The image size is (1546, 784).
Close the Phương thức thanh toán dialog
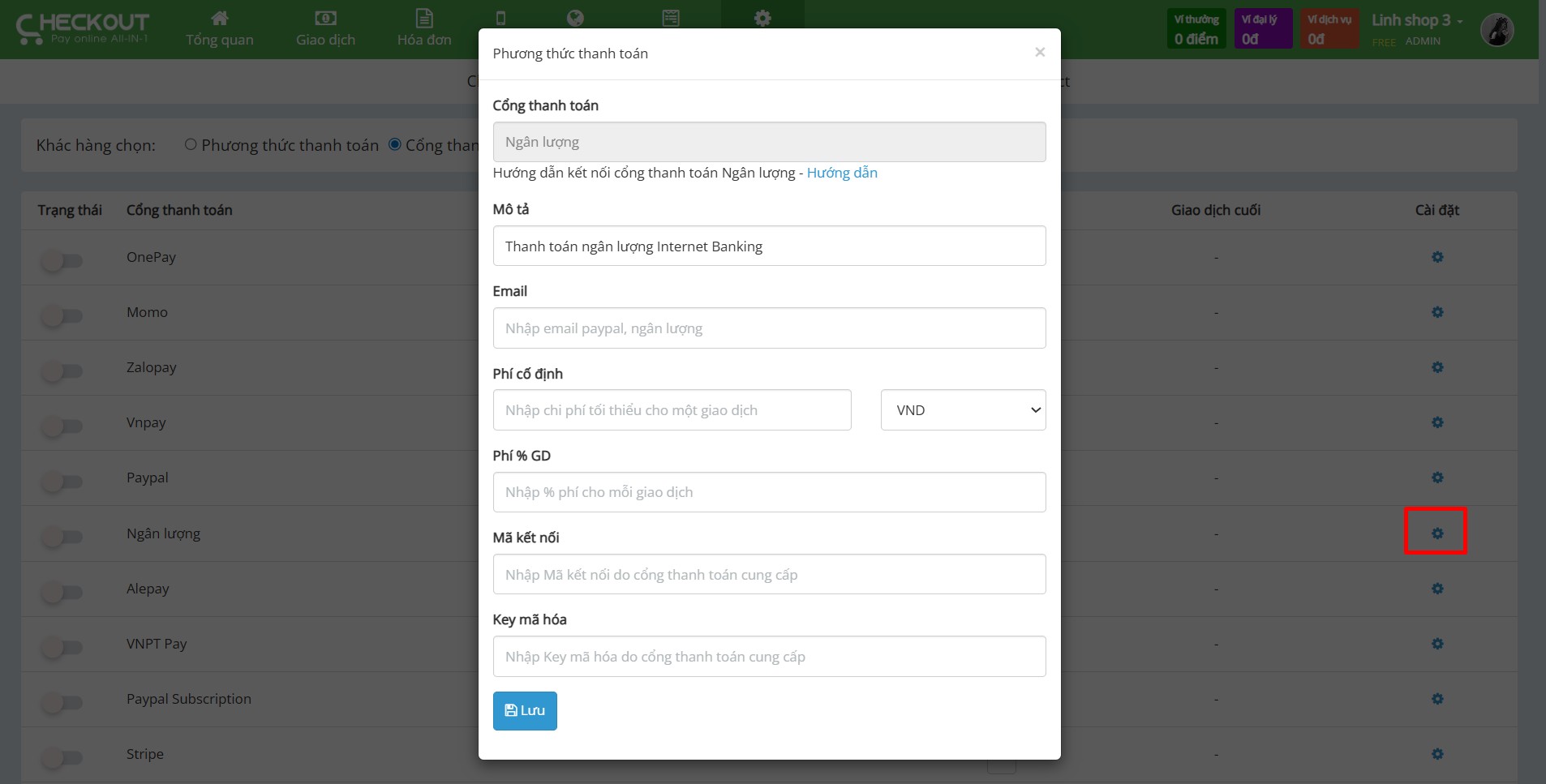coord(1040,53)
